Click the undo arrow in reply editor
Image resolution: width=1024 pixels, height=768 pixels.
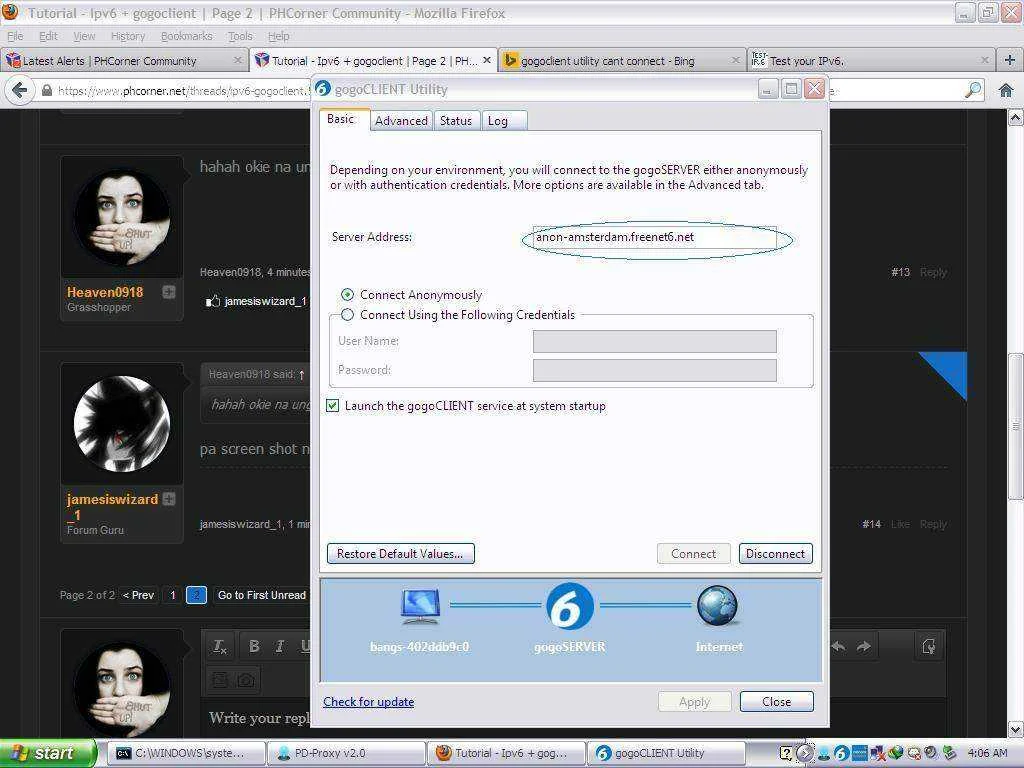(839, 646)
